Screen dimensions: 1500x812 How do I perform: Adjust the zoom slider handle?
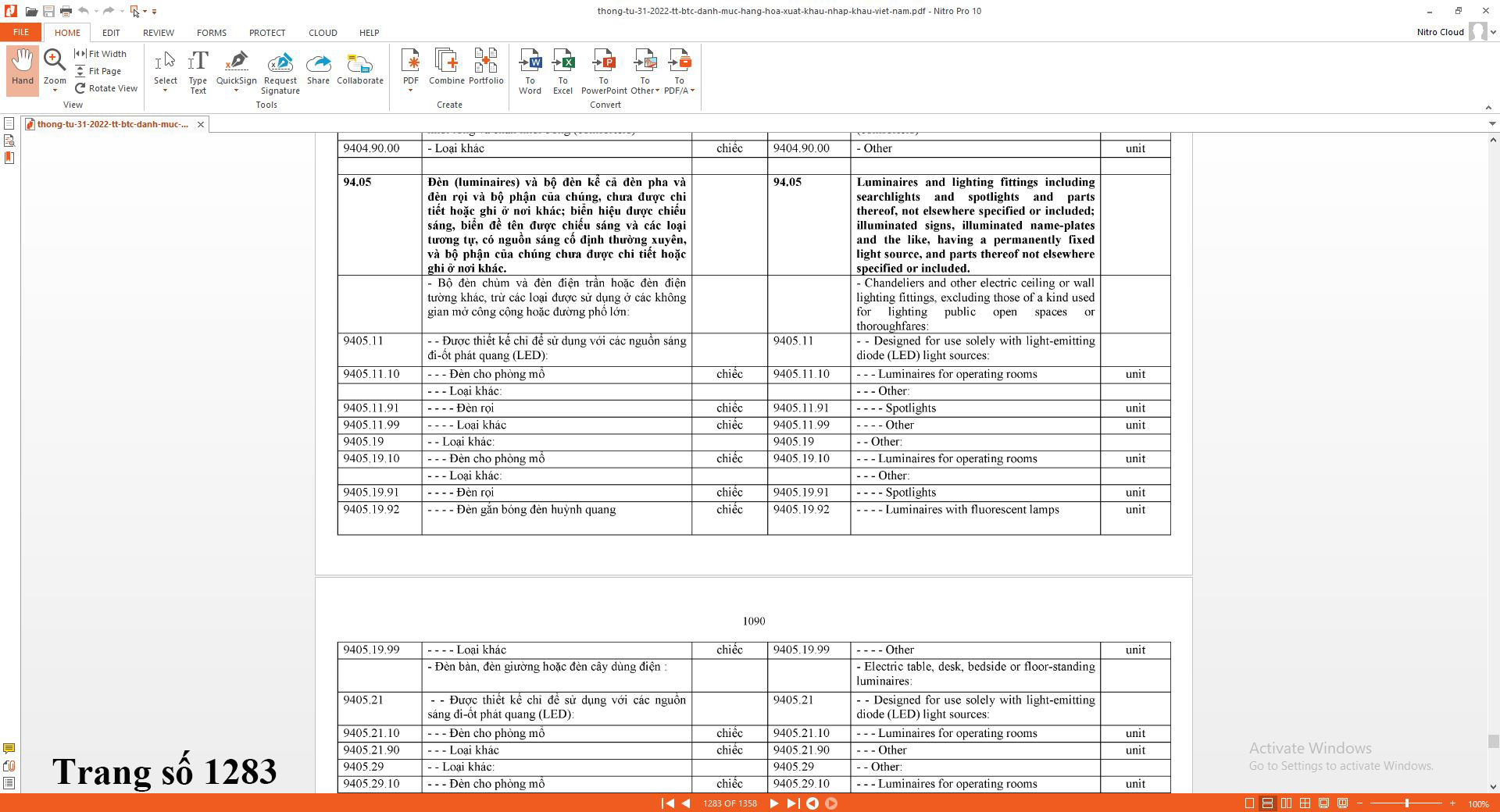click(x=1407, y=803)
